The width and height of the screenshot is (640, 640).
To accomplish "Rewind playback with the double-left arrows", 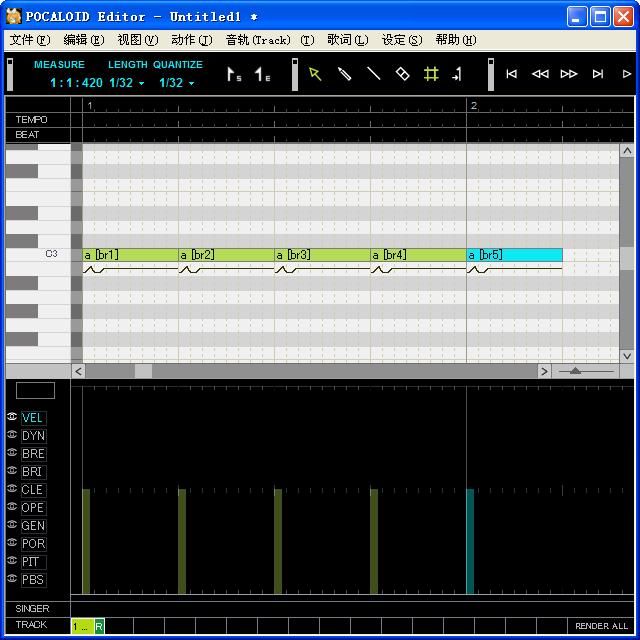I will point(540,74).
